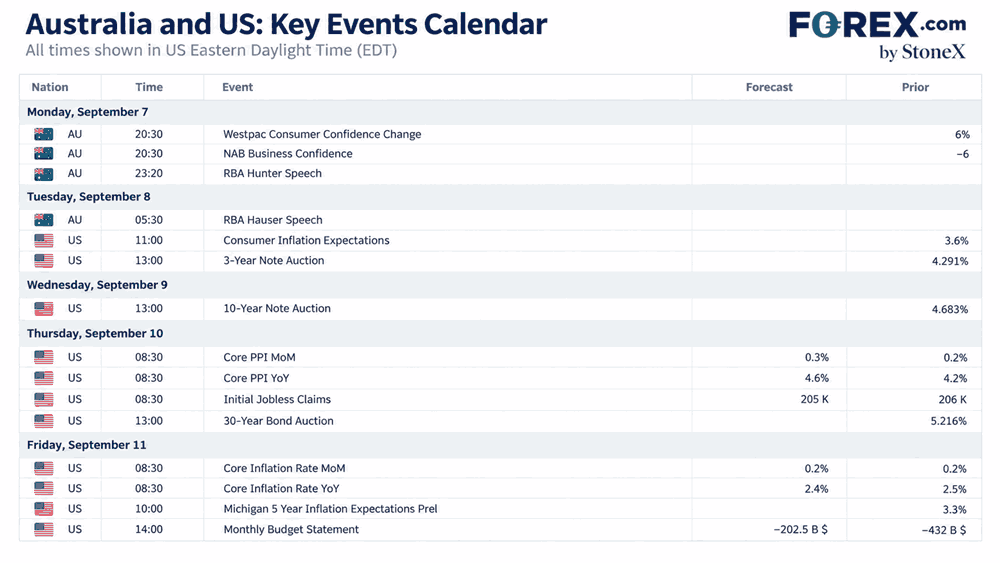Viewport: 1000px width, 563px height.
Task: Click the US flag beside 10-Year Note Auction
Action: 44,309
